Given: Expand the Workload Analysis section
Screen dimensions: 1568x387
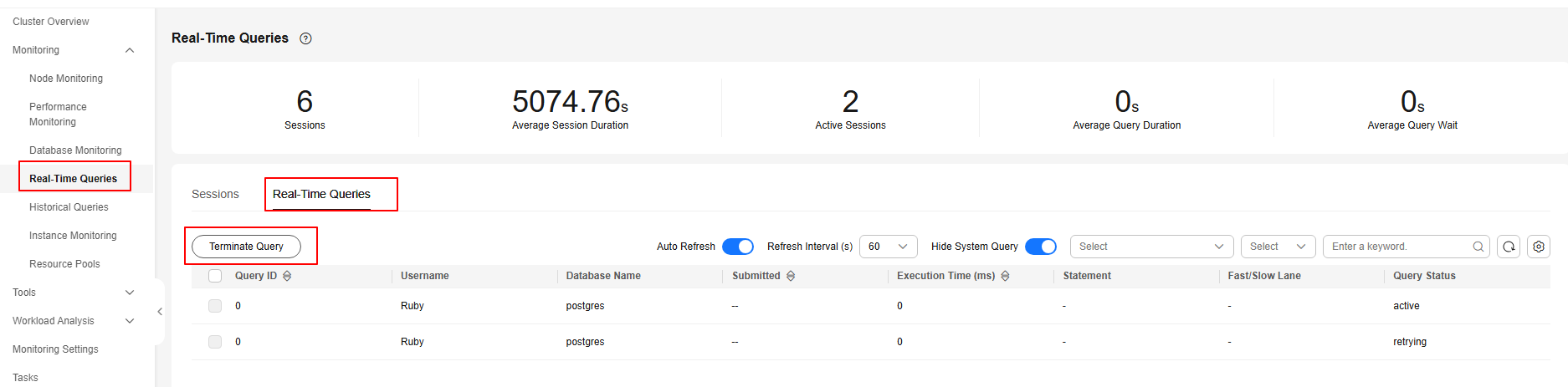Looking at the screenshot, I should pyautogui.click(x=130, y=321).
